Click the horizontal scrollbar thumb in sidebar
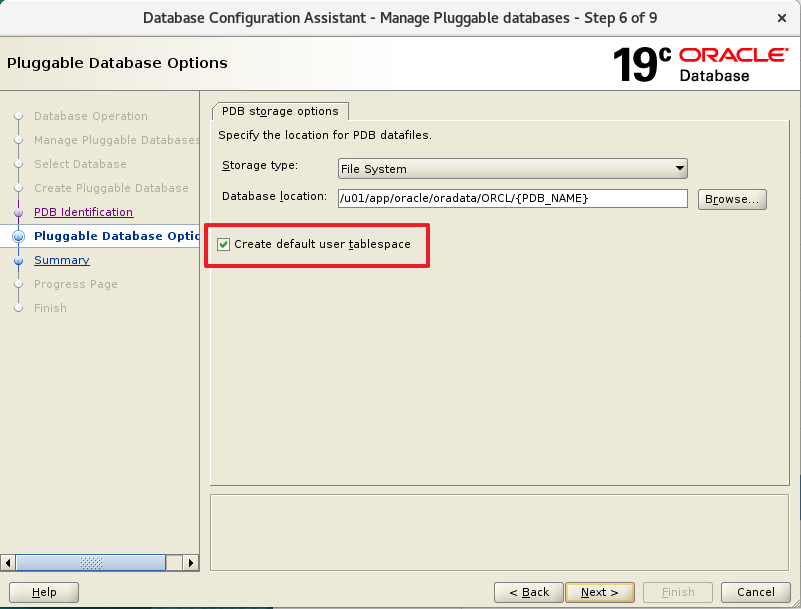Viewport: 801px width, 609px height. [x=91, y=563]
